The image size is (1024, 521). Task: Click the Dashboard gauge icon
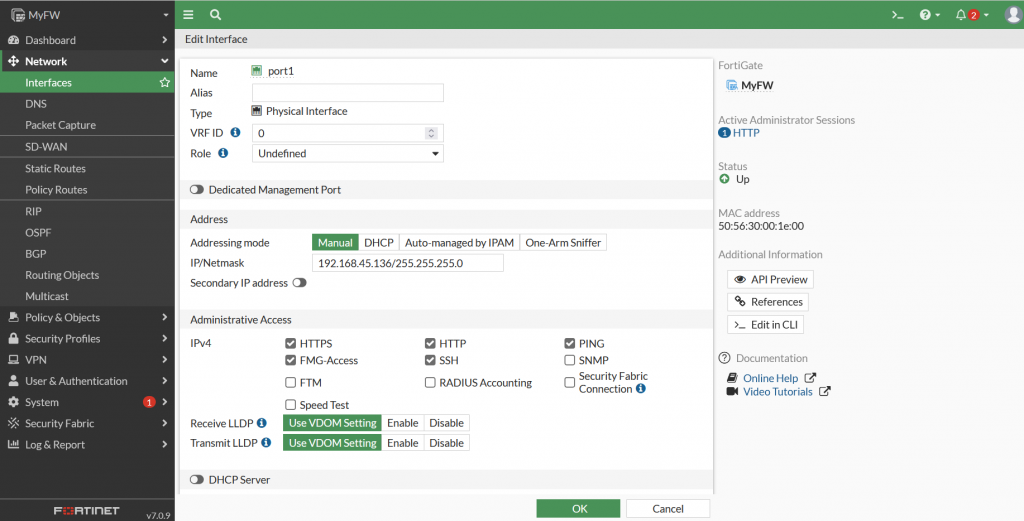pos(13,40)
